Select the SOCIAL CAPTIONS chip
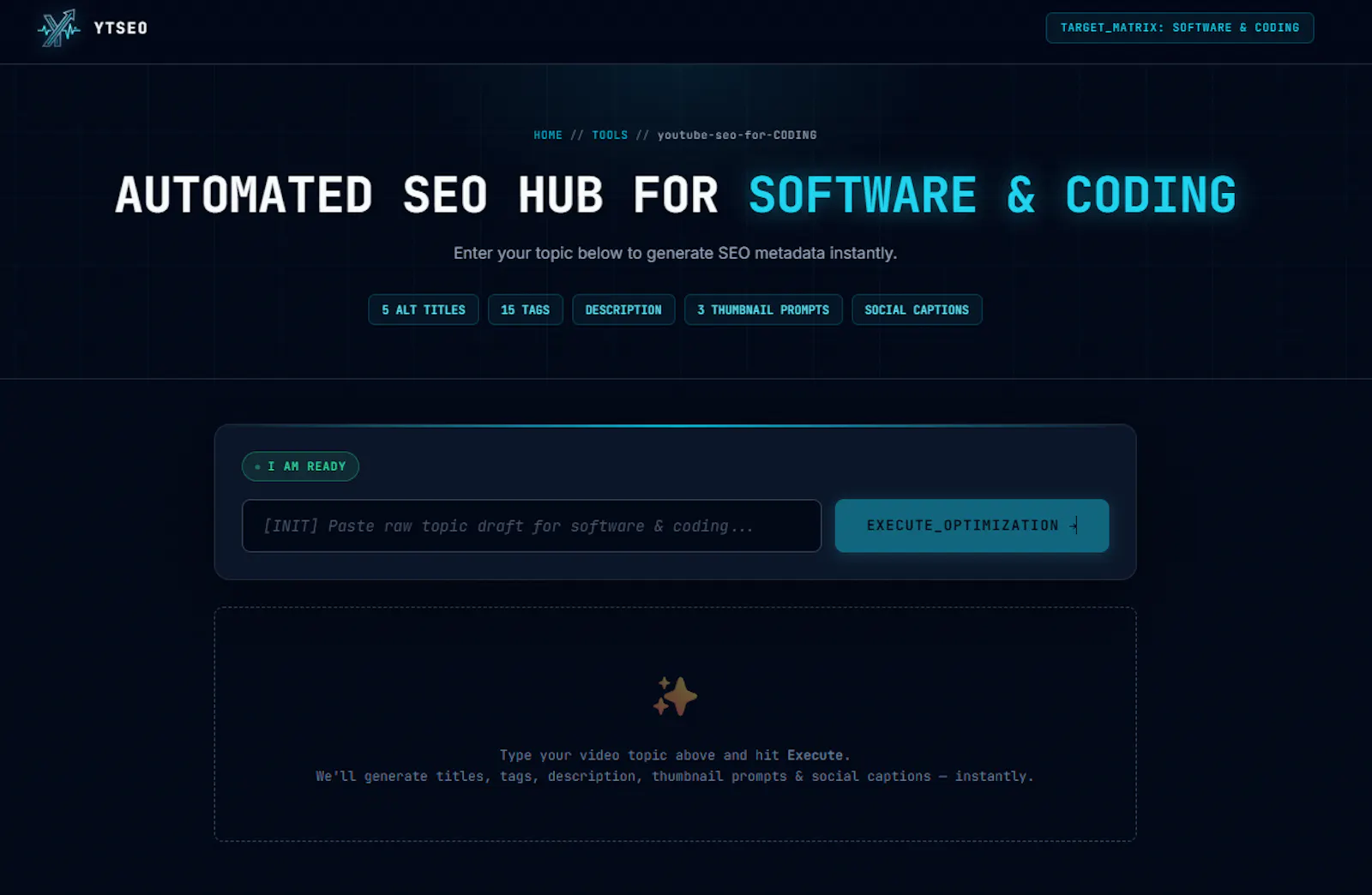 [917, 309]
